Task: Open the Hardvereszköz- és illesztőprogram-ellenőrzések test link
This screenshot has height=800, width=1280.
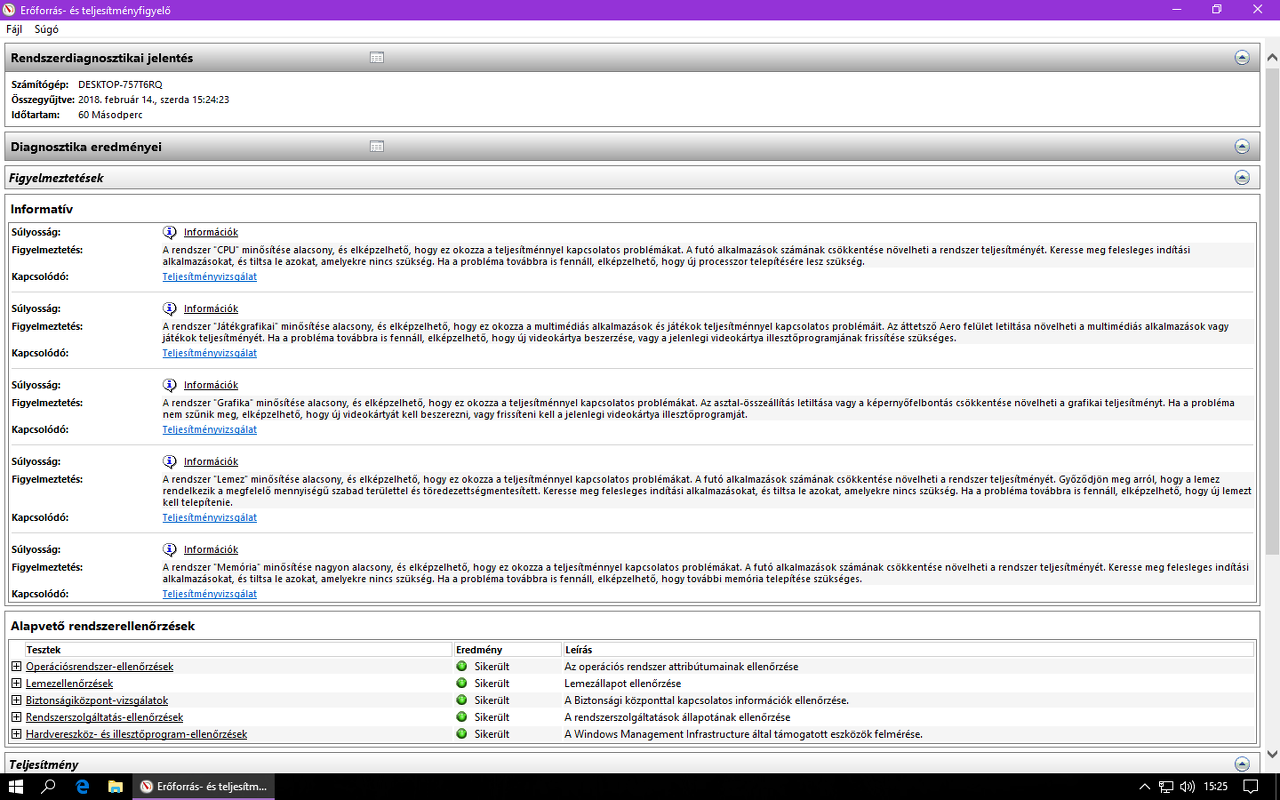Action: [x=136, y=734]
